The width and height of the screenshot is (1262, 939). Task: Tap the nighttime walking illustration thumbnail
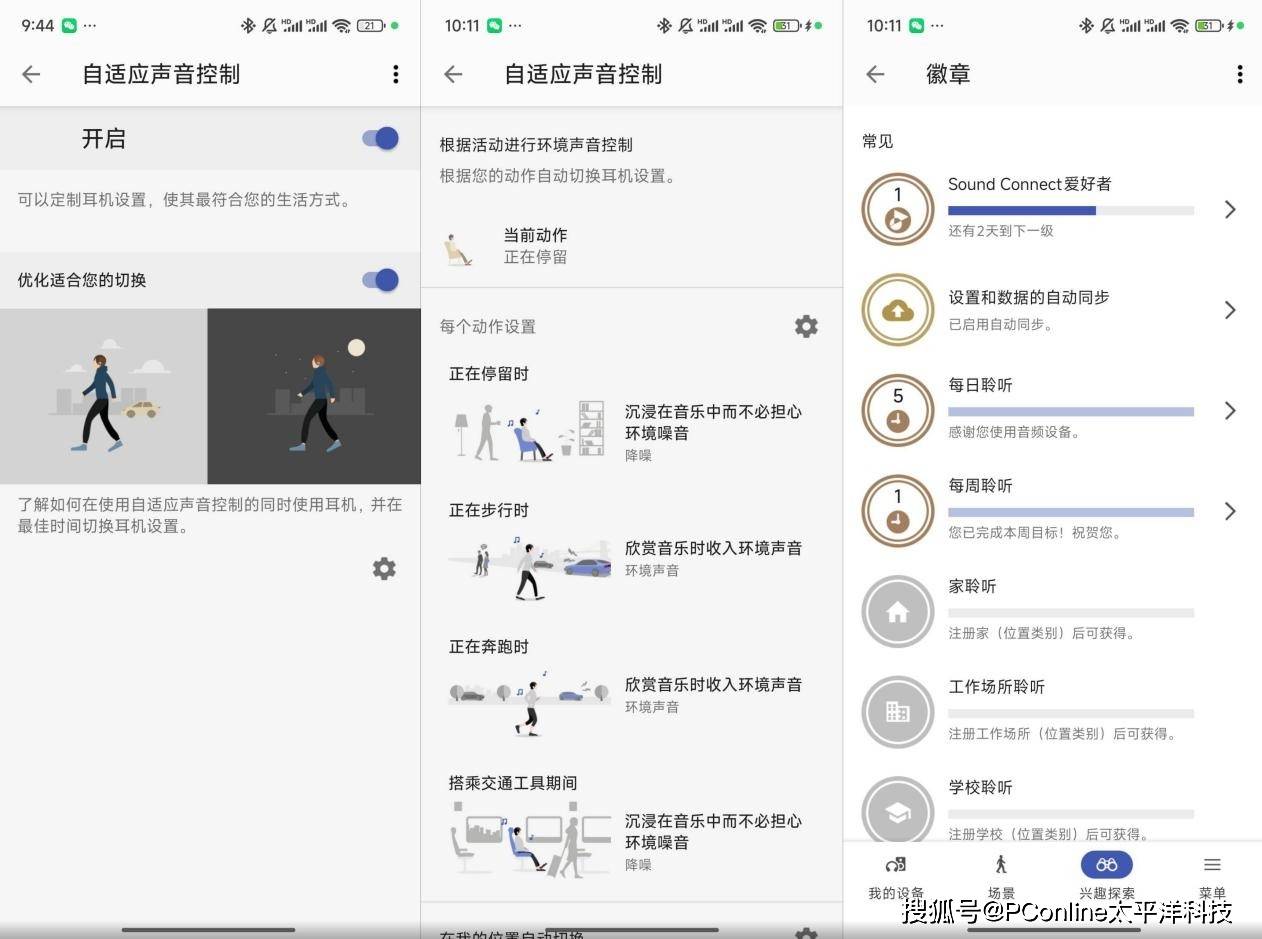point(314,396)
